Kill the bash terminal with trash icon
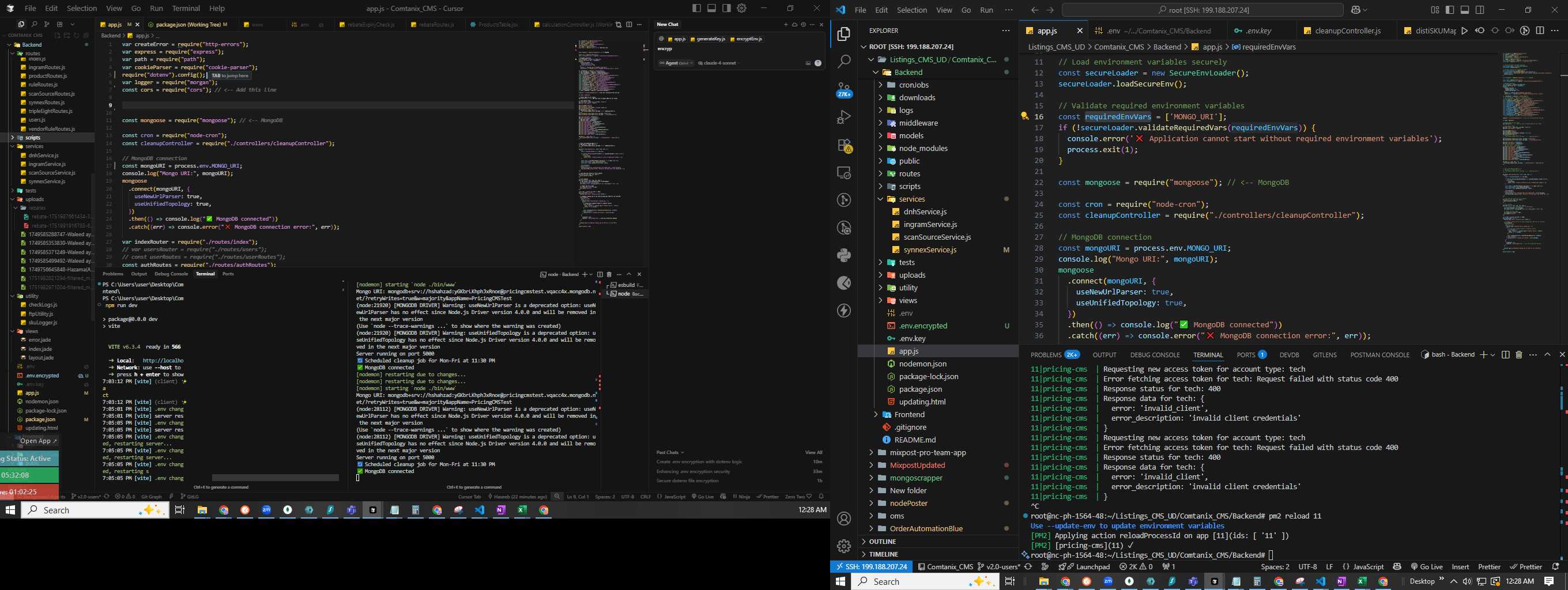This screenshot has width=1568, height=590. point(1518,354)
